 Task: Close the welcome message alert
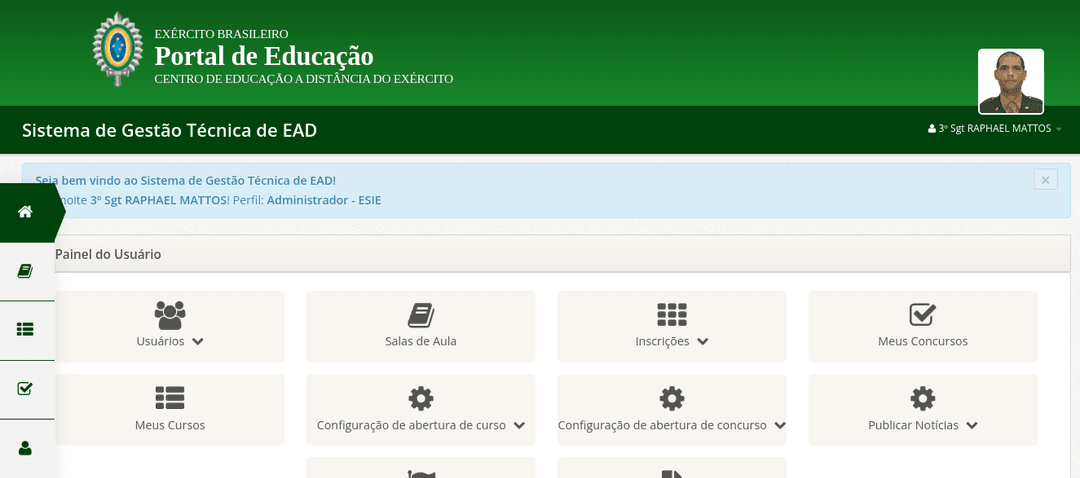tap(1045, 180)
